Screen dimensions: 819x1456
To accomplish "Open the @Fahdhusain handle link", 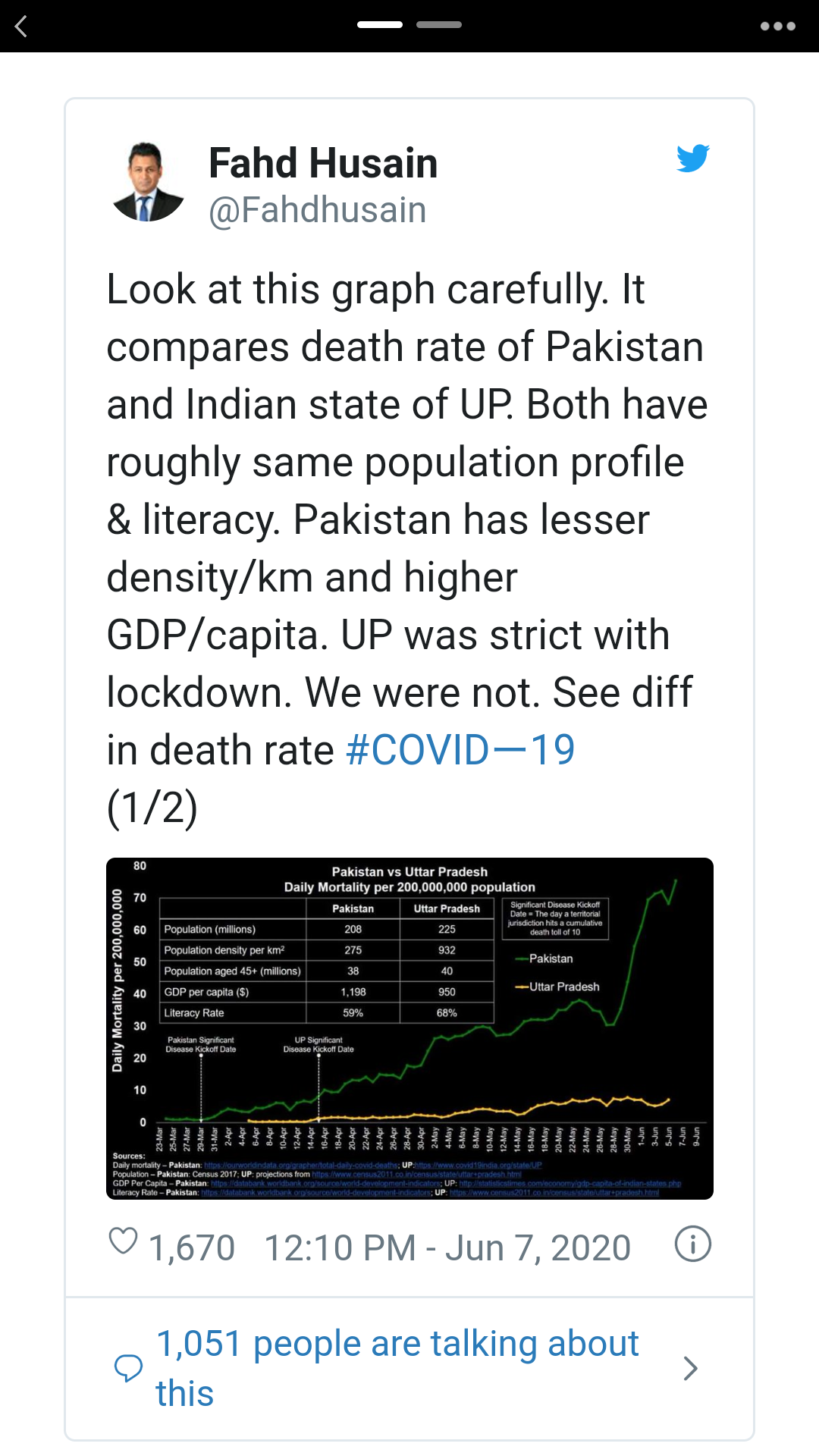I will coord(318,210).
